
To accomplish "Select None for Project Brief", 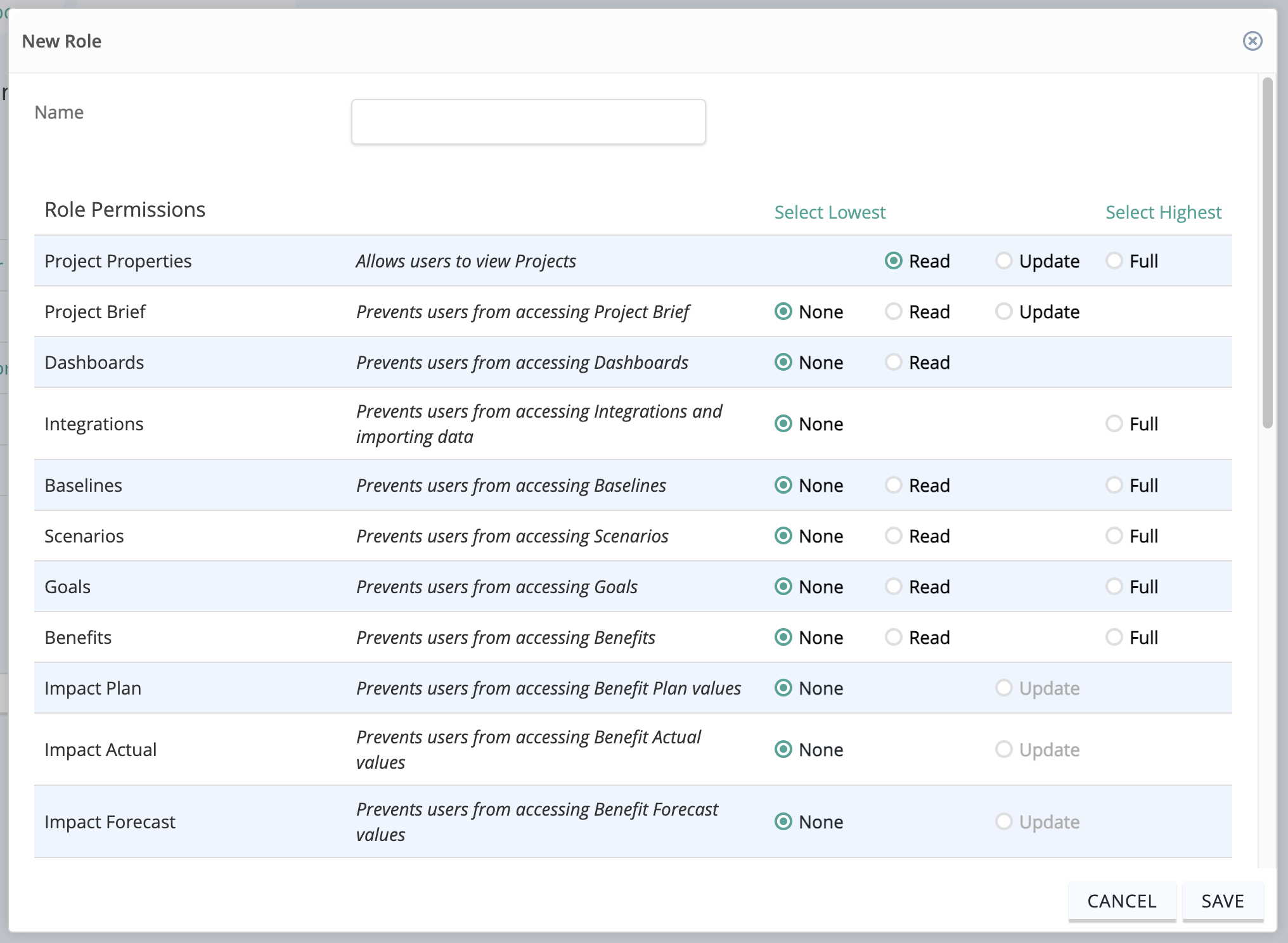I will [x=783, y=312].
